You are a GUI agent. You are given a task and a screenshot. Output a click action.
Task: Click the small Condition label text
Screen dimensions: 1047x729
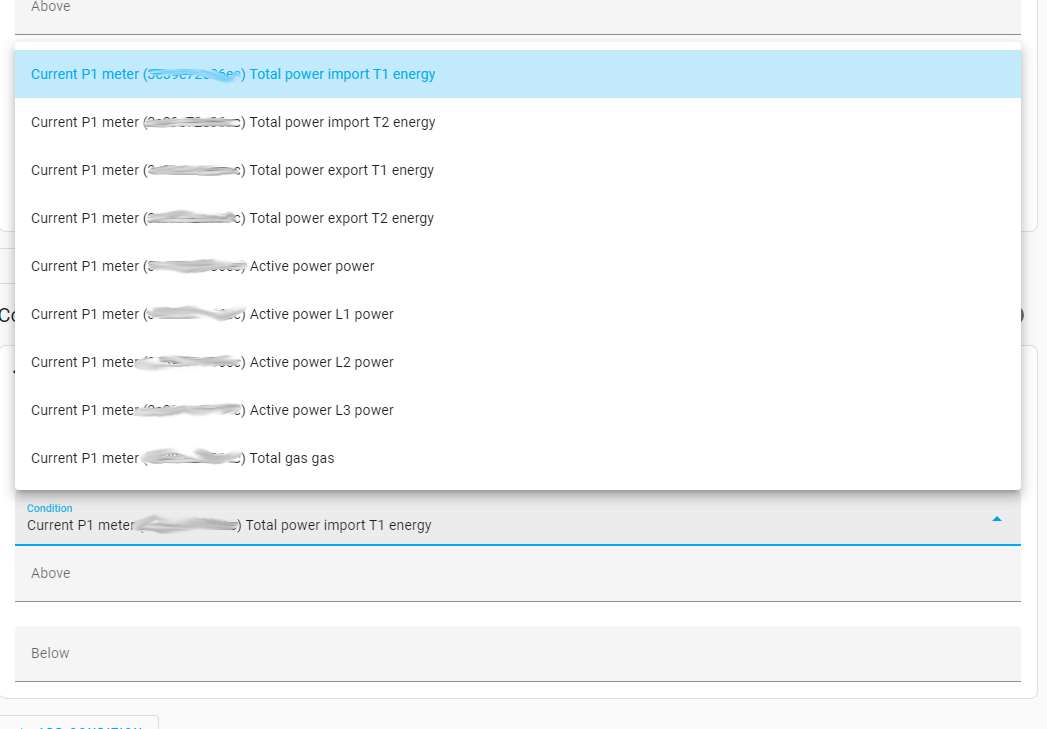(x=49, y=508)
